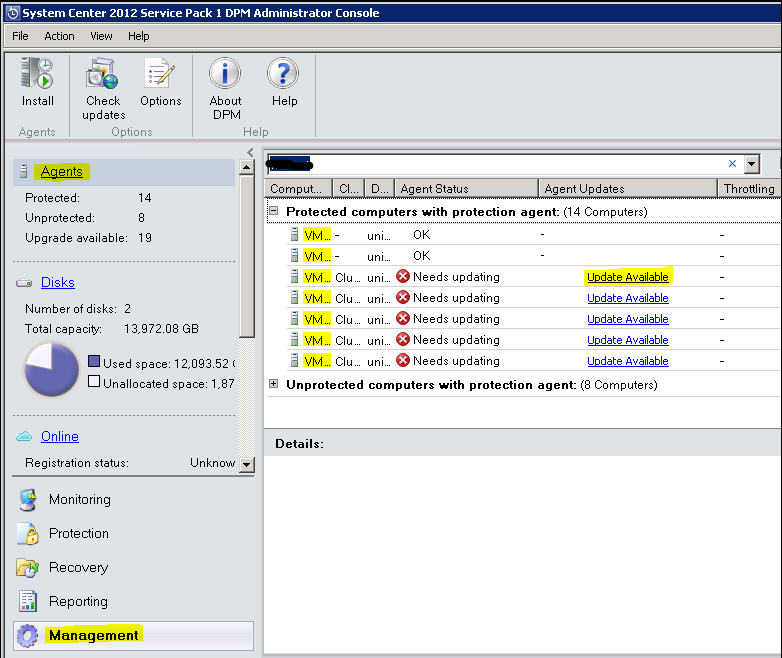Select the Management workspace
782x658 pixels.
(92, 636)
